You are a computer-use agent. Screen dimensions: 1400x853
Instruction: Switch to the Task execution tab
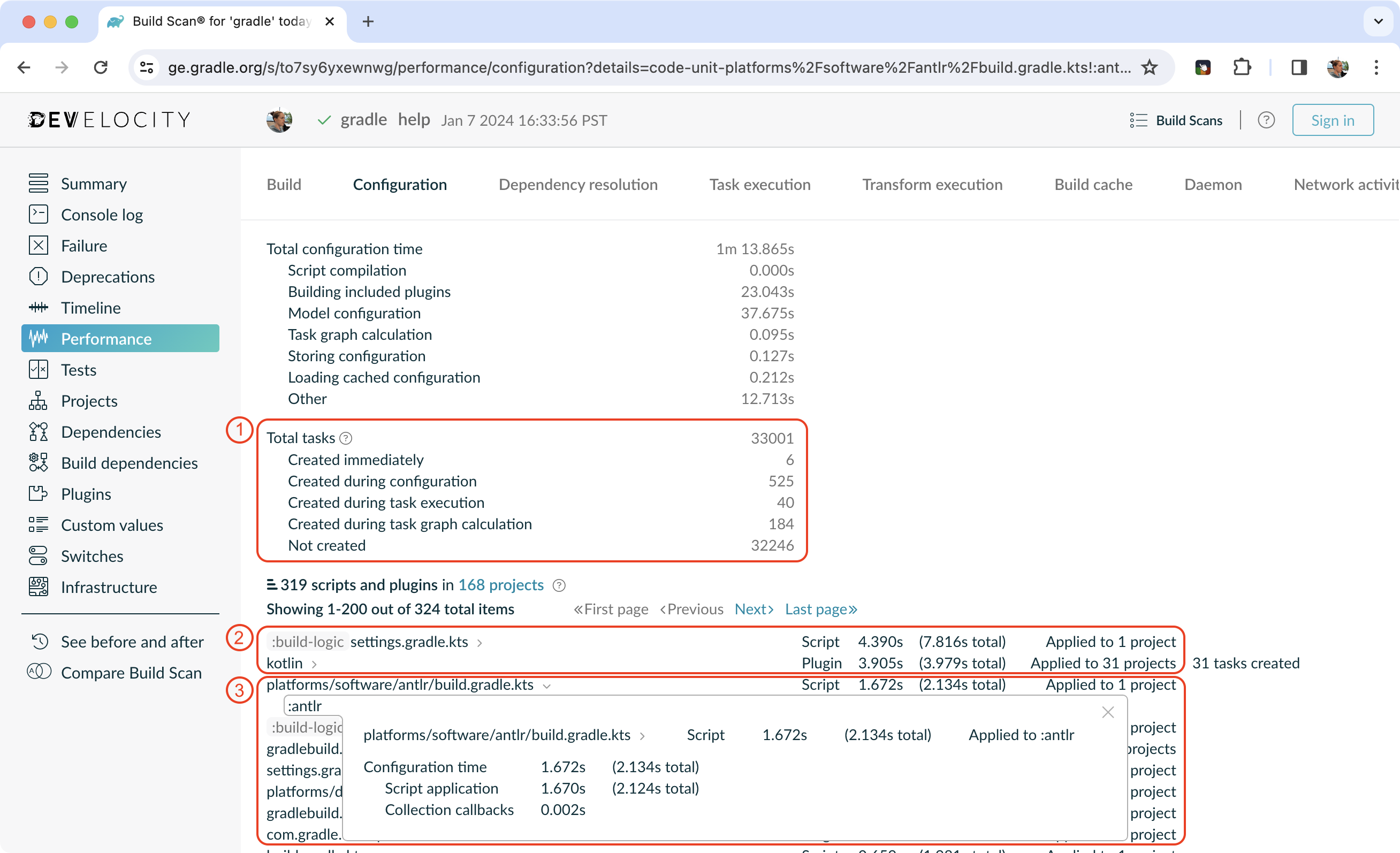(759, 184)
